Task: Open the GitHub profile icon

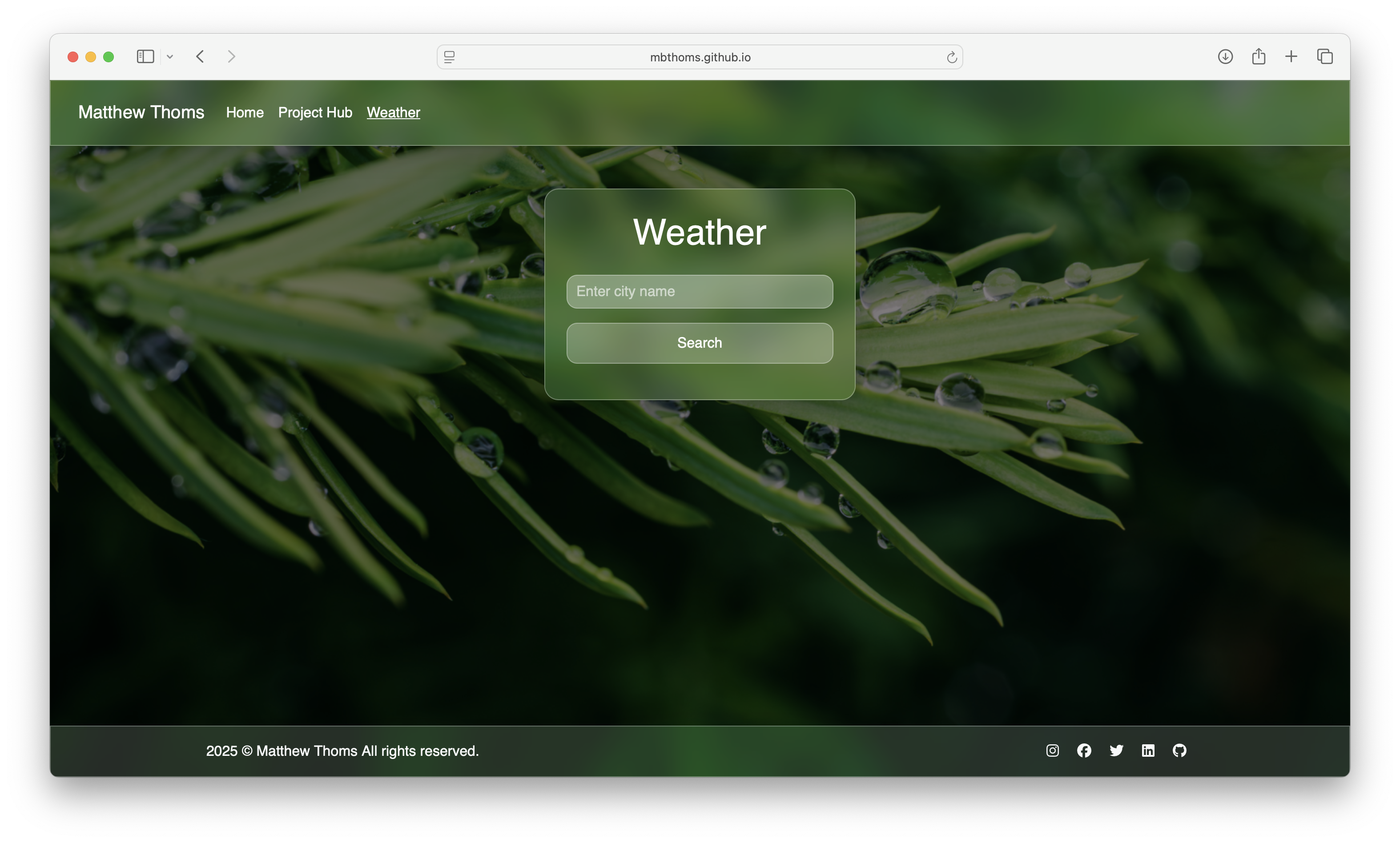Action: (1179, 751)
